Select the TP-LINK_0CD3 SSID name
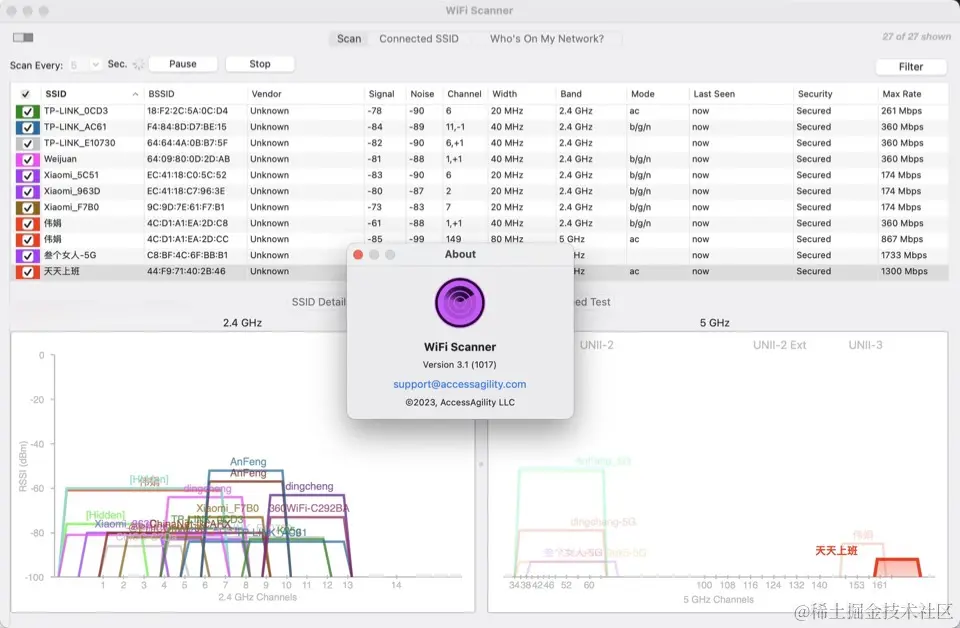This screenshot has width=960, height=628. click(x=76, y=111)
